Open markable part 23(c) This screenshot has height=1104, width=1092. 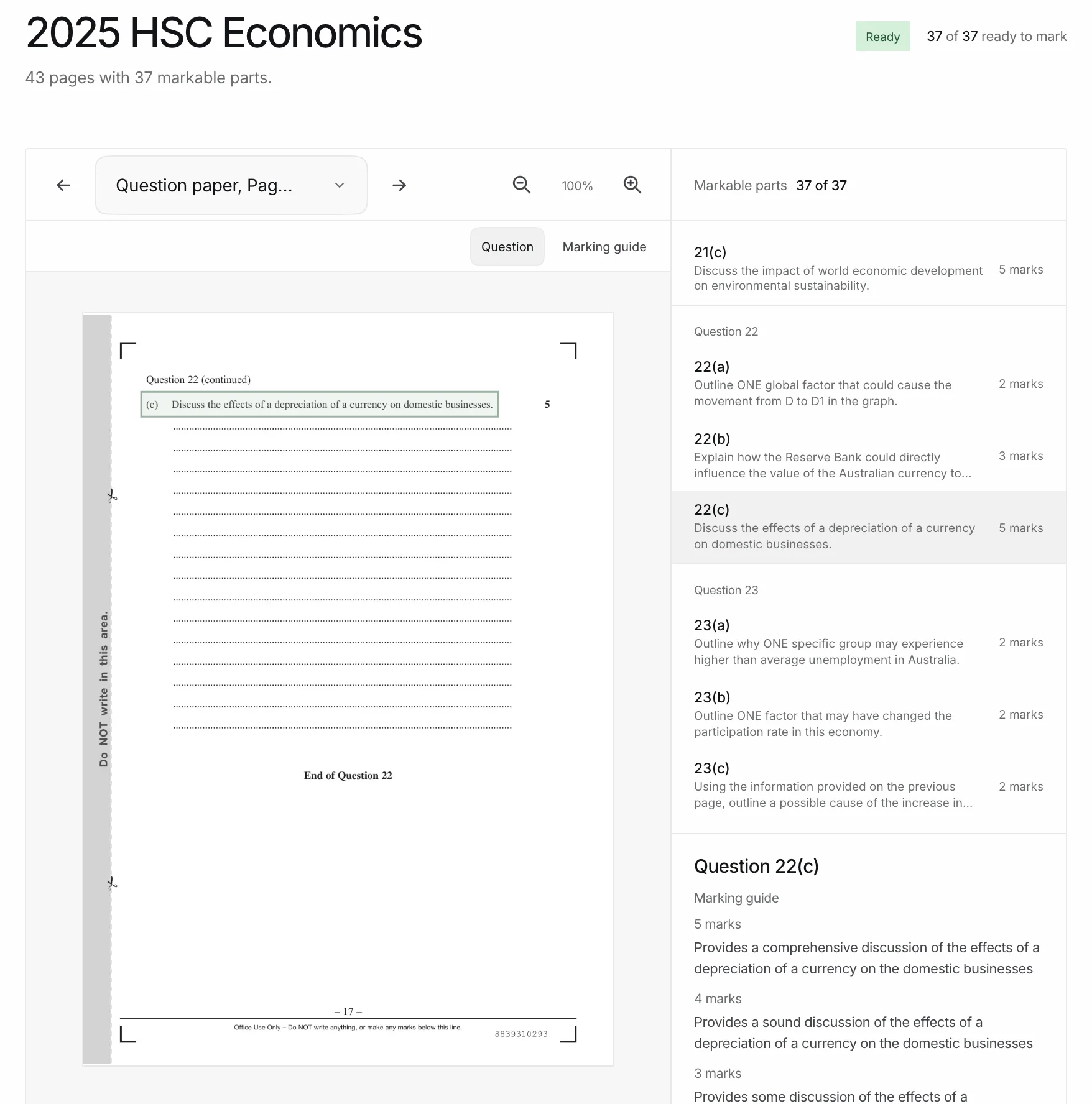tap(869, 786)
